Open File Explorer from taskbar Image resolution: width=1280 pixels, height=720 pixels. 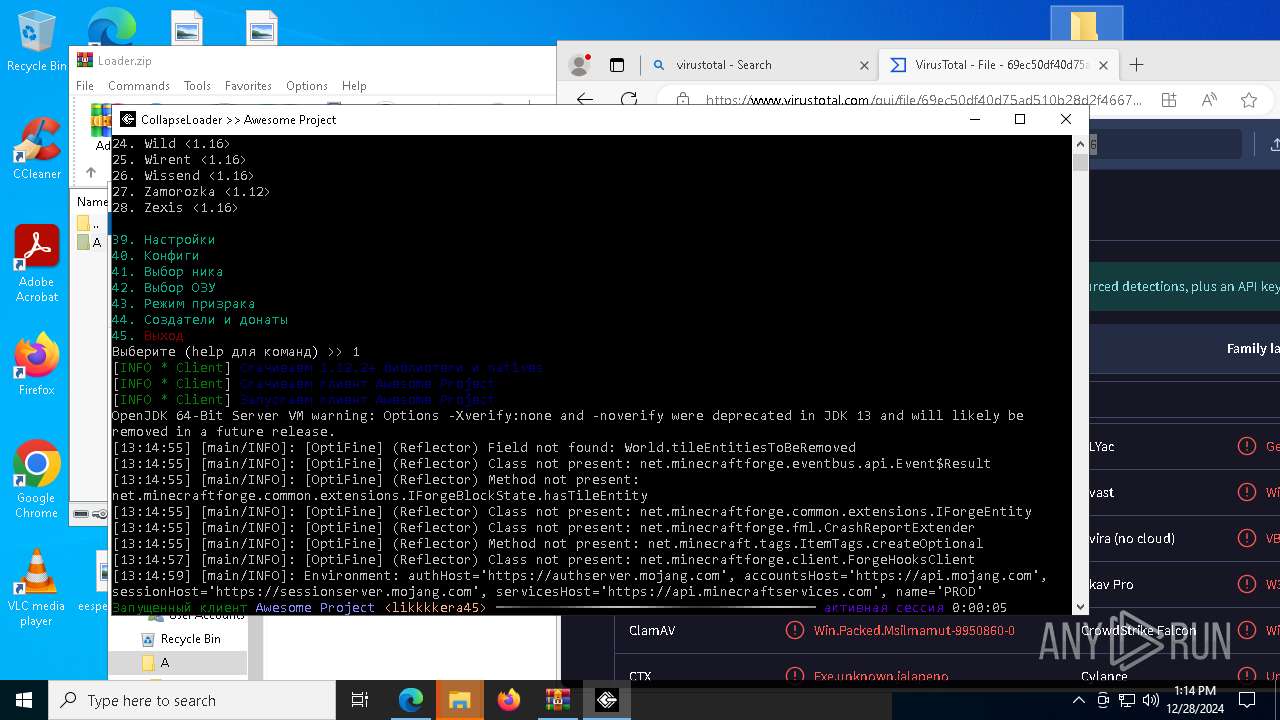459,700
